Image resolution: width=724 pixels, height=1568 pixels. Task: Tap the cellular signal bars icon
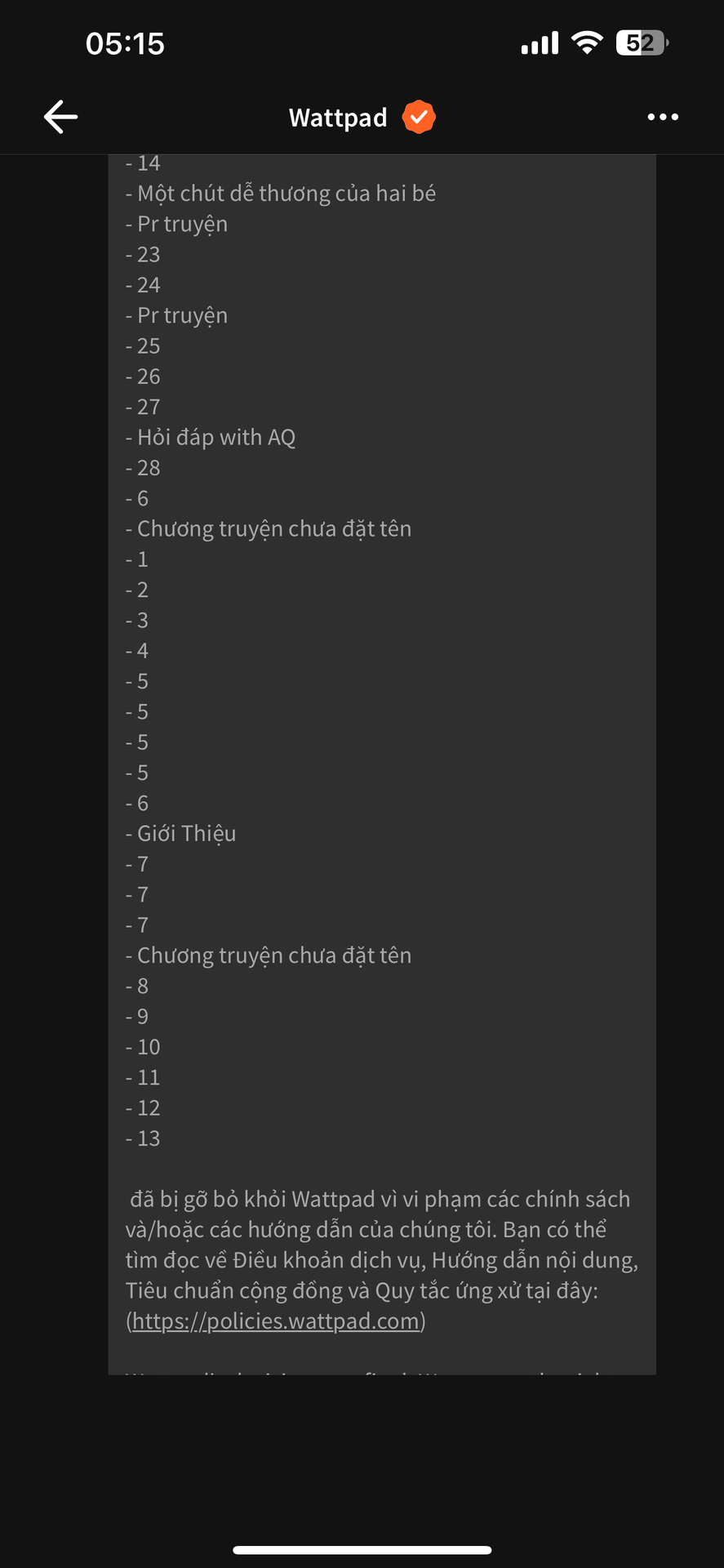click(540, 42)
